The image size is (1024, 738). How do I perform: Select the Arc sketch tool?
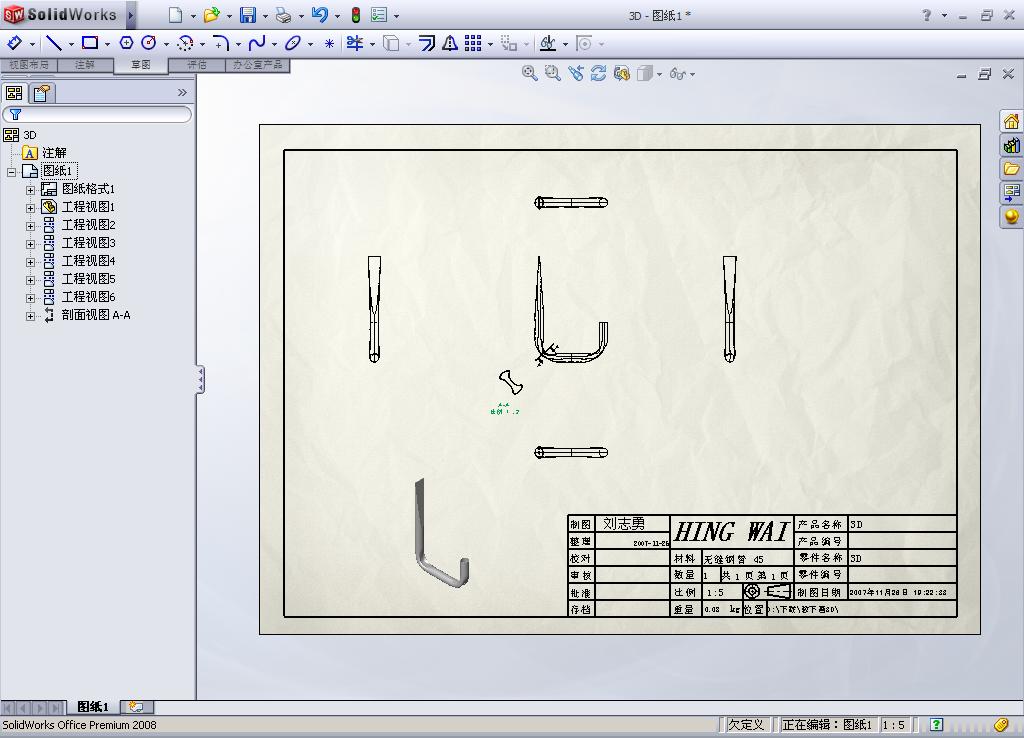click(185, 43)
